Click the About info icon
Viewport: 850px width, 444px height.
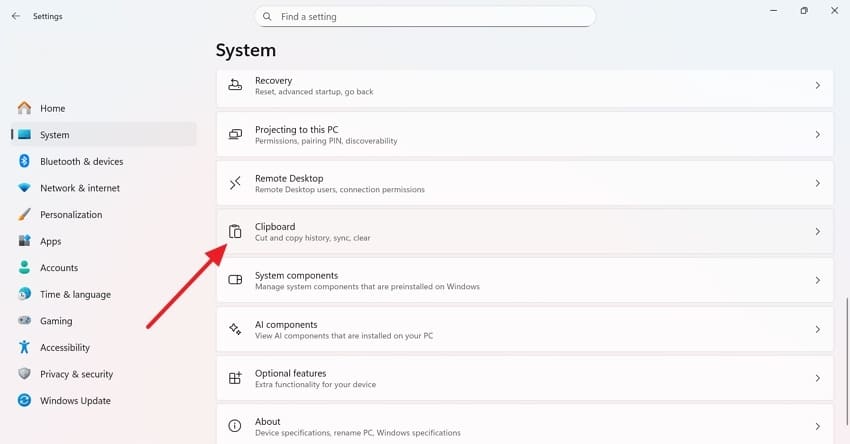[235, 426]
